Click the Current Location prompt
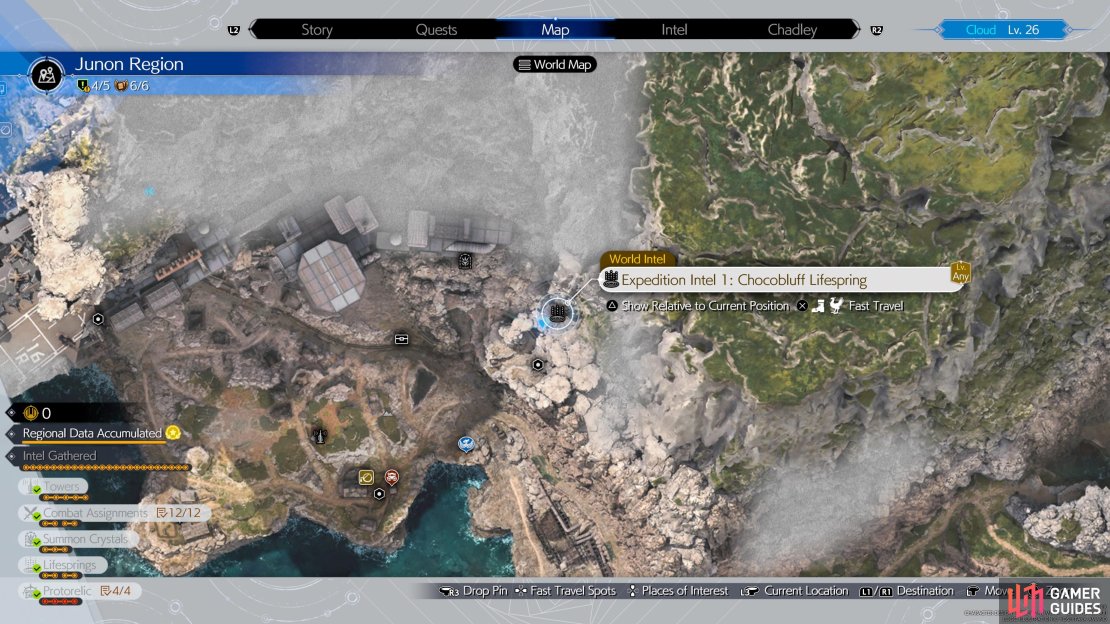The height and width of the screenshot is (624, 1110). (794, 591)
